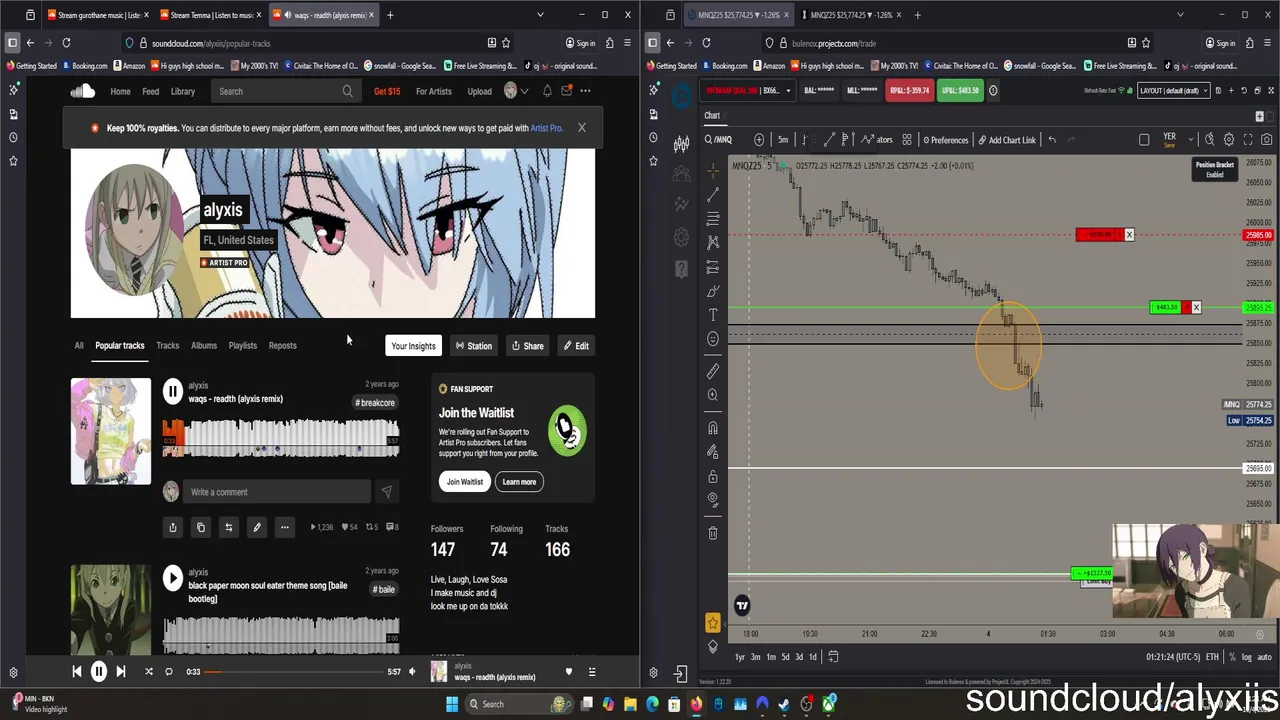Open the 5m timeframe selector
This screenshot has width=1280, height=720.
click(x=783, y=140)
